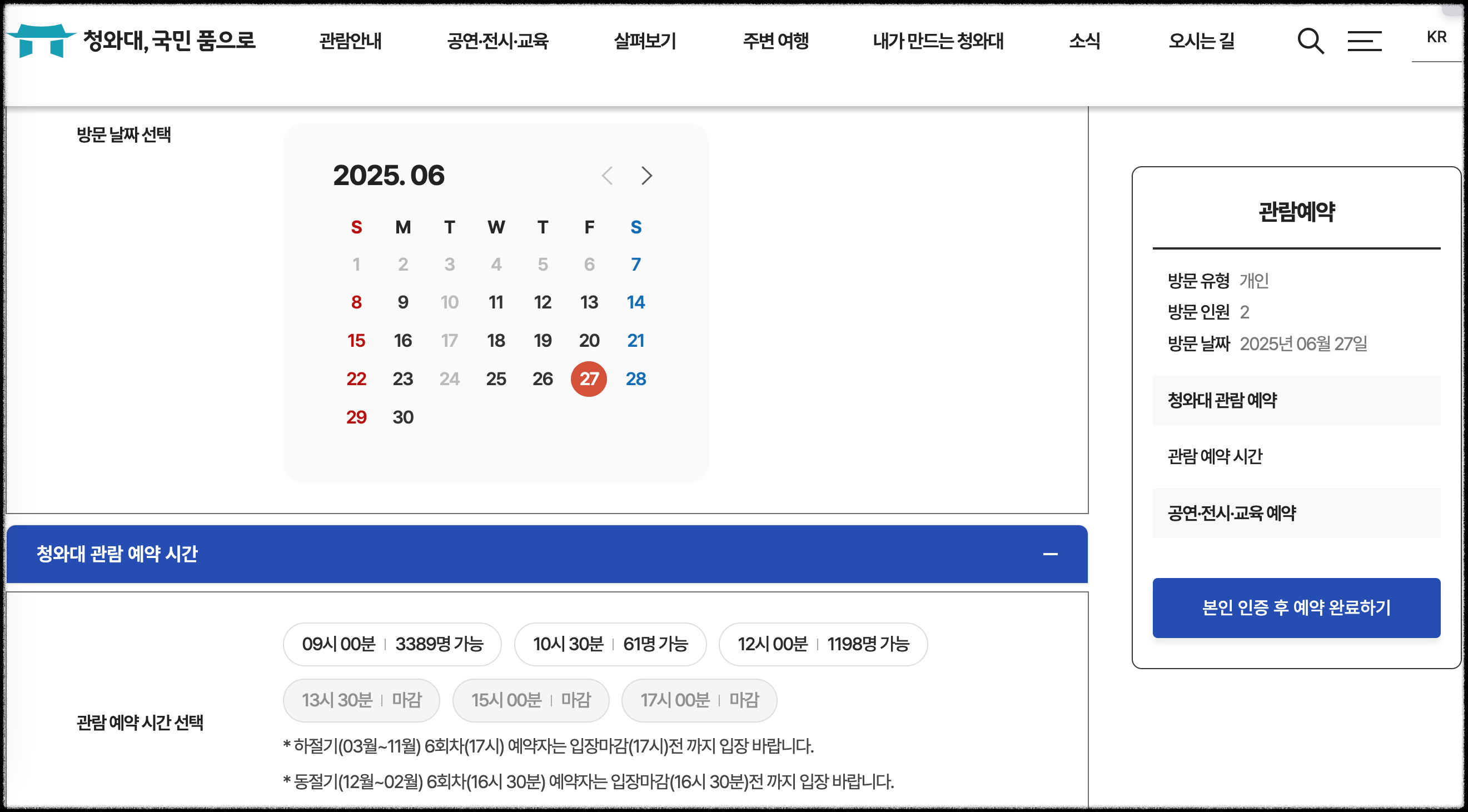The width and height of the screenshot is (1468, 812).
Task: Click the 동절기(12월~02월) notice line
Action: click(x=589, y=781)
